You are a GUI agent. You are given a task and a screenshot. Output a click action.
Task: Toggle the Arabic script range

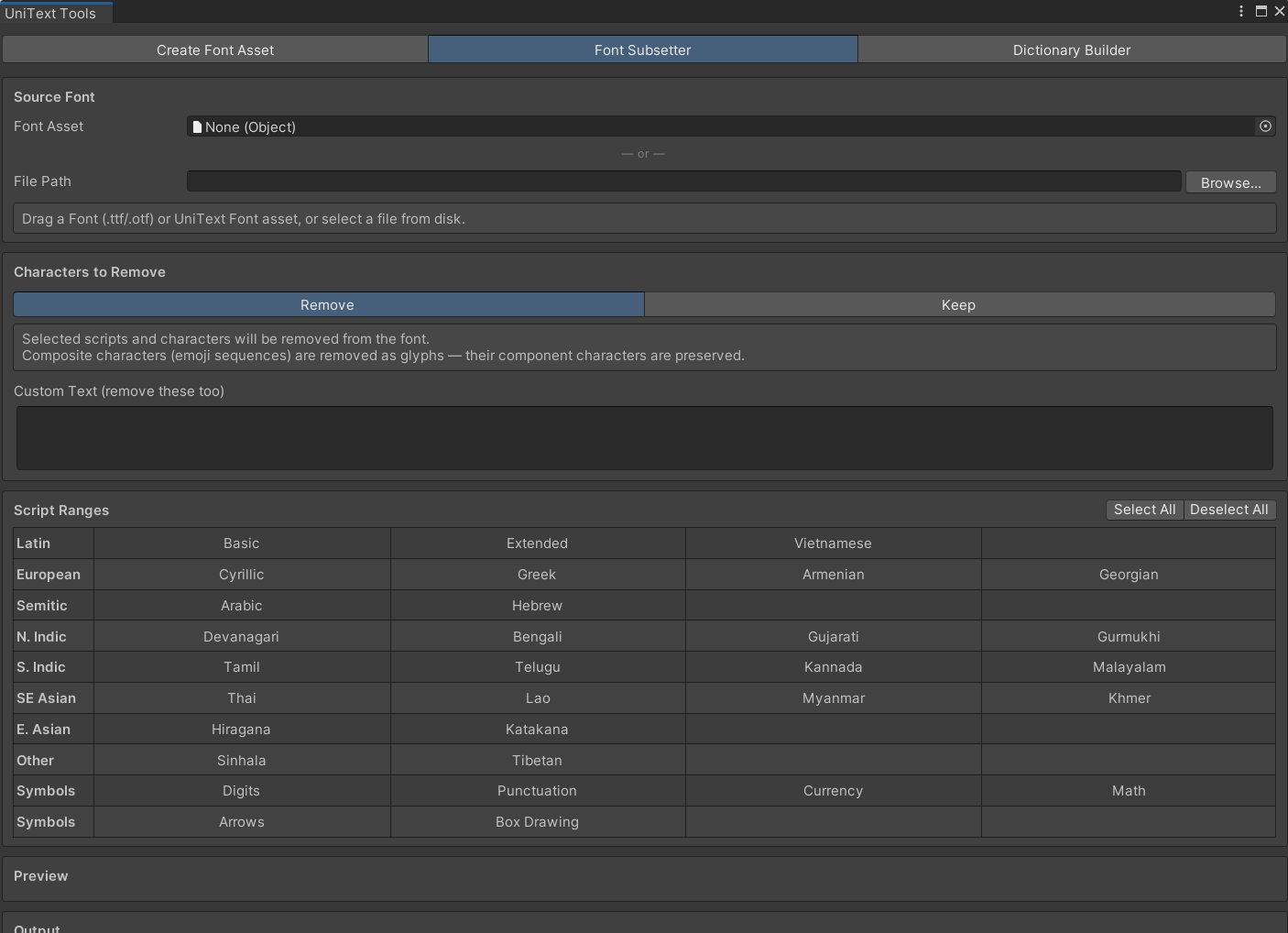242,606
